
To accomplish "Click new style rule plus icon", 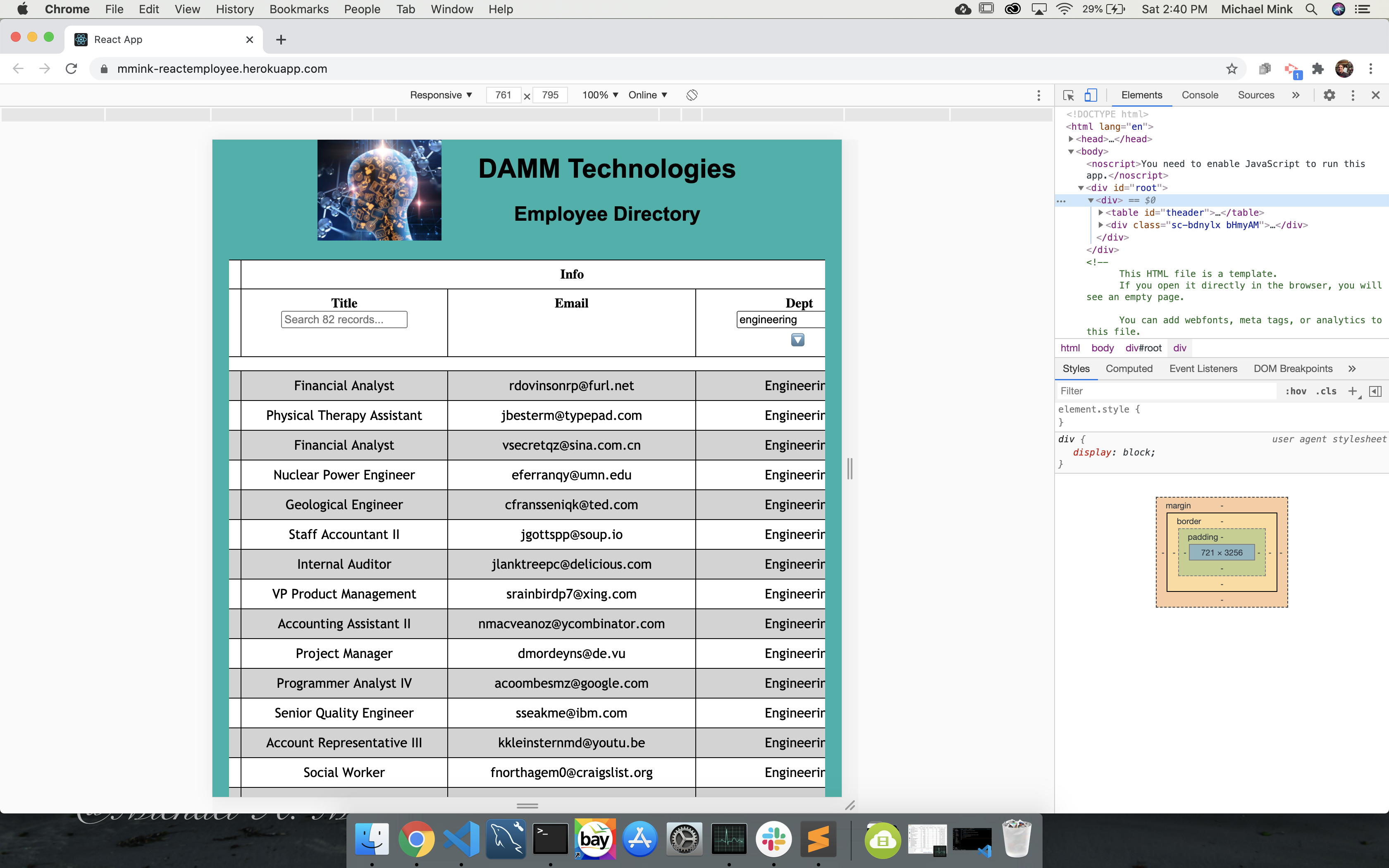I will coord(1353,391).
